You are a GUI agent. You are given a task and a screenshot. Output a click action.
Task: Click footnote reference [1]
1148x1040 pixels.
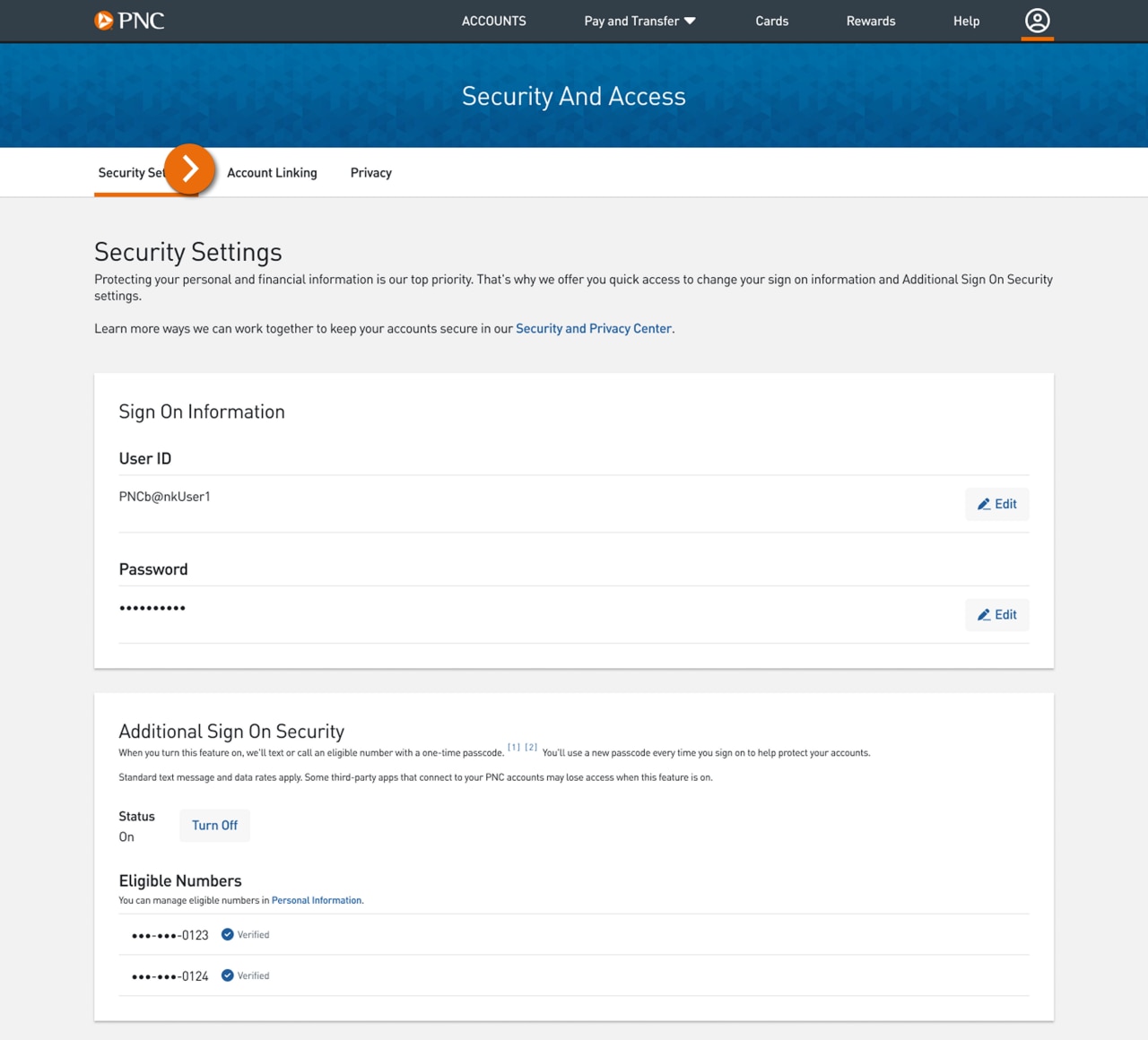513,747
